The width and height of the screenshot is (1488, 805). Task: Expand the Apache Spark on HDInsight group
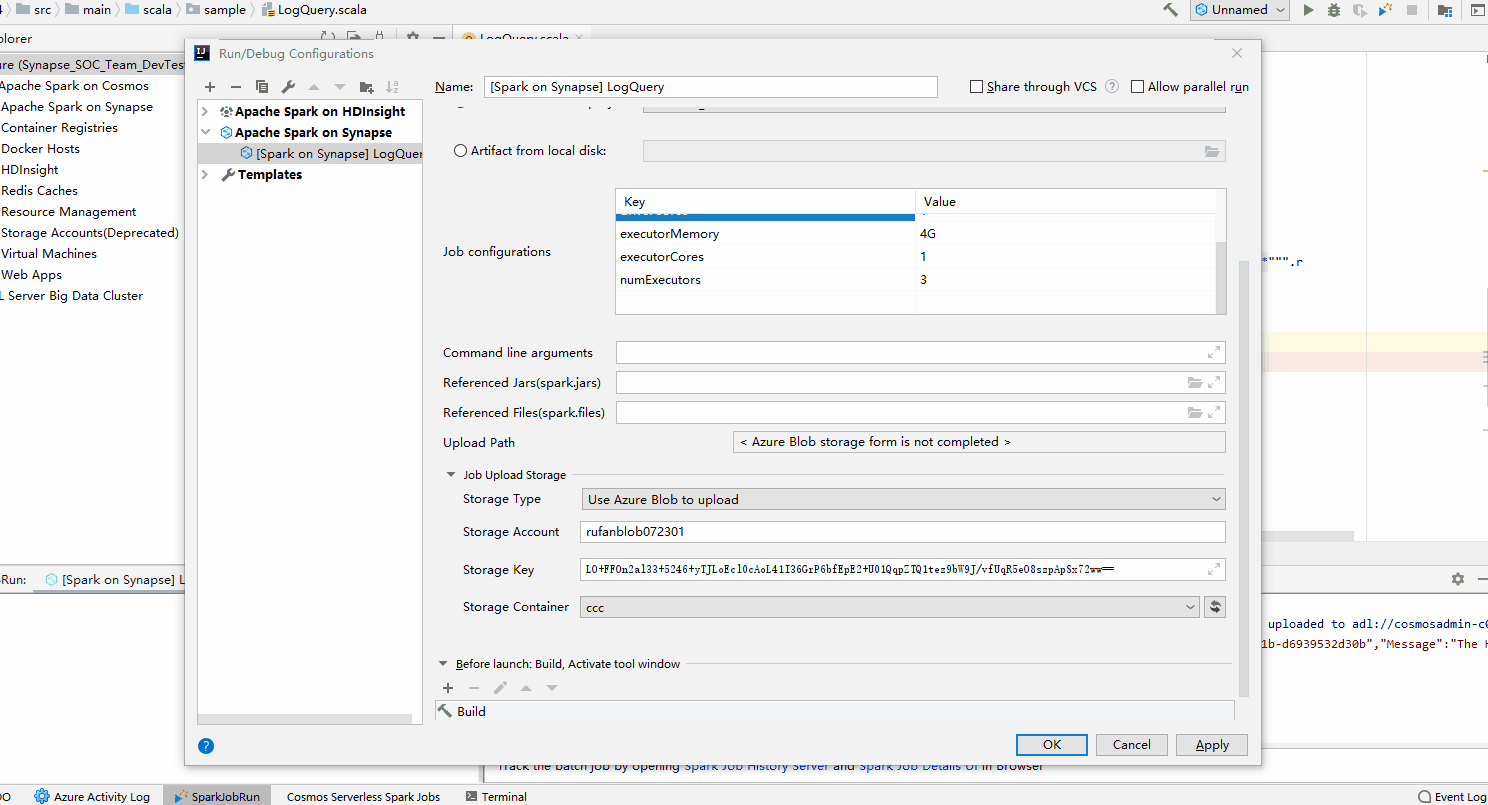point(205,111)
